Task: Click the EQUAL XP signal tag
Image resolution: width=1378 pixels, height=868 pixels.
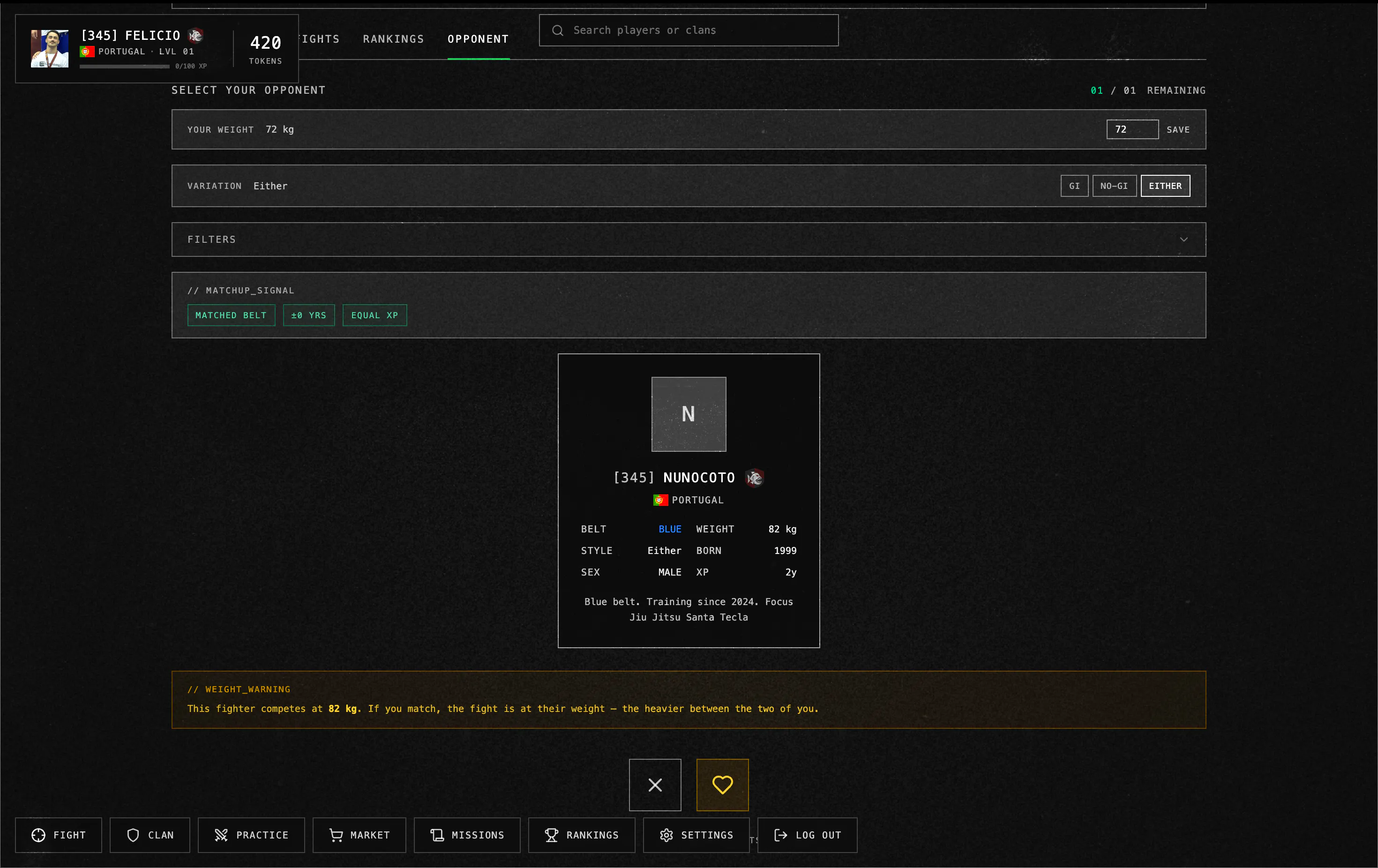Action: (x=375, y=315)
